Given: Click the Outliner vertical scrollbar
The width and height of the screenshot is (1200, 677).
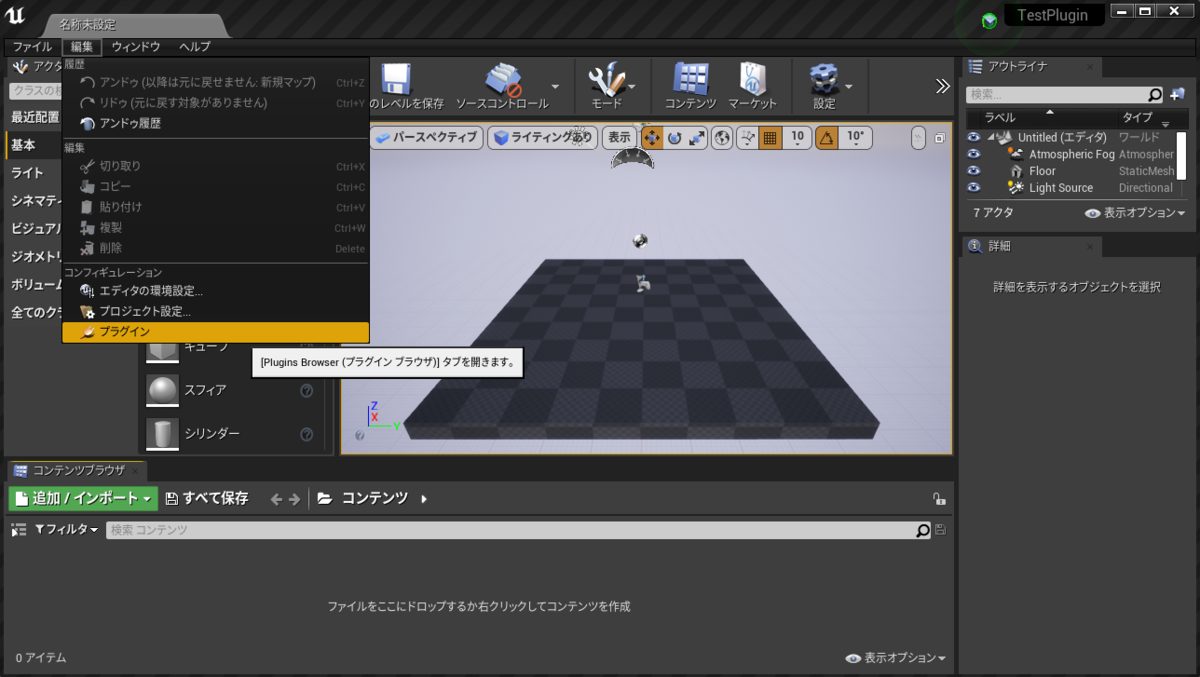Looking at the screenshot, I should click(1181, 155).
